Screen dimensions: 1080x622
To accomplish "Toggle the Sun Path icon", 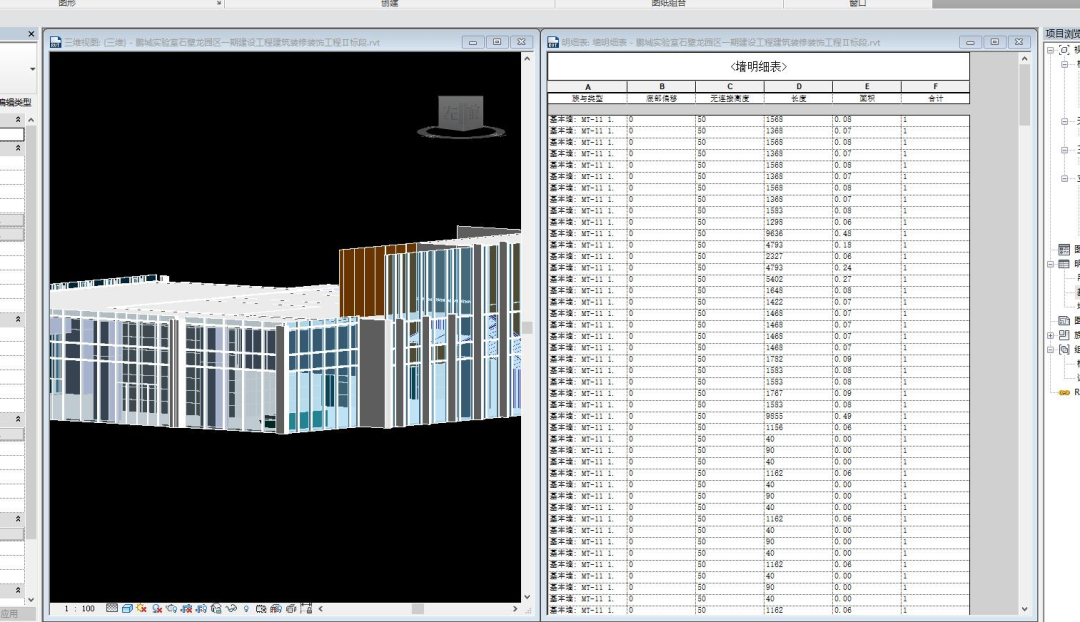I will [142, 608].
